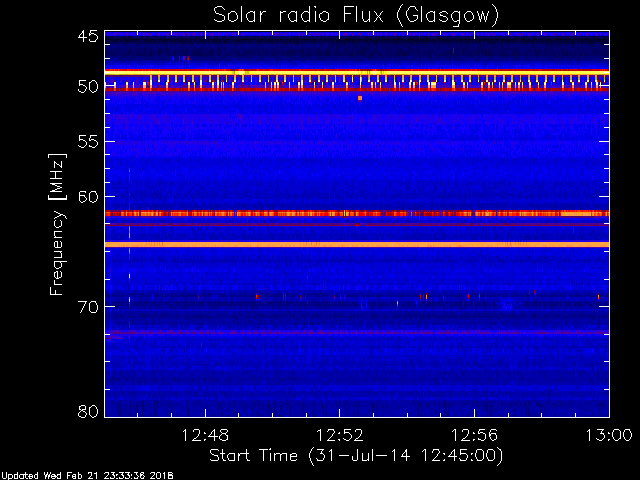The height and width of the screenshot is (480, 640).
Task: Select the 12:52 time tick label
Action: click(340, 435)
